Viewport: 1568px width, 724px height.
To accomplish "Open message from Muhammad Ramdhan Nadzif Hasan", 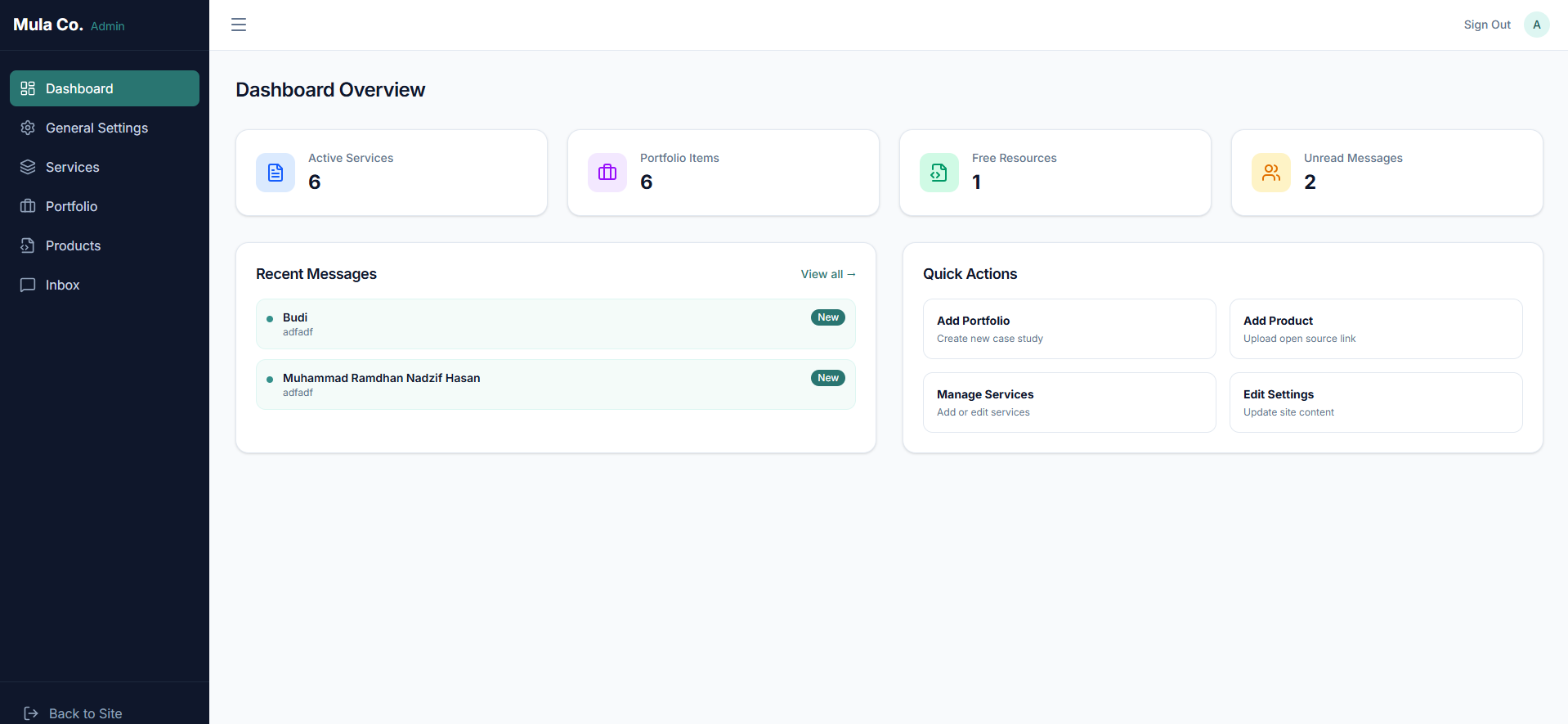I will 556,384.
